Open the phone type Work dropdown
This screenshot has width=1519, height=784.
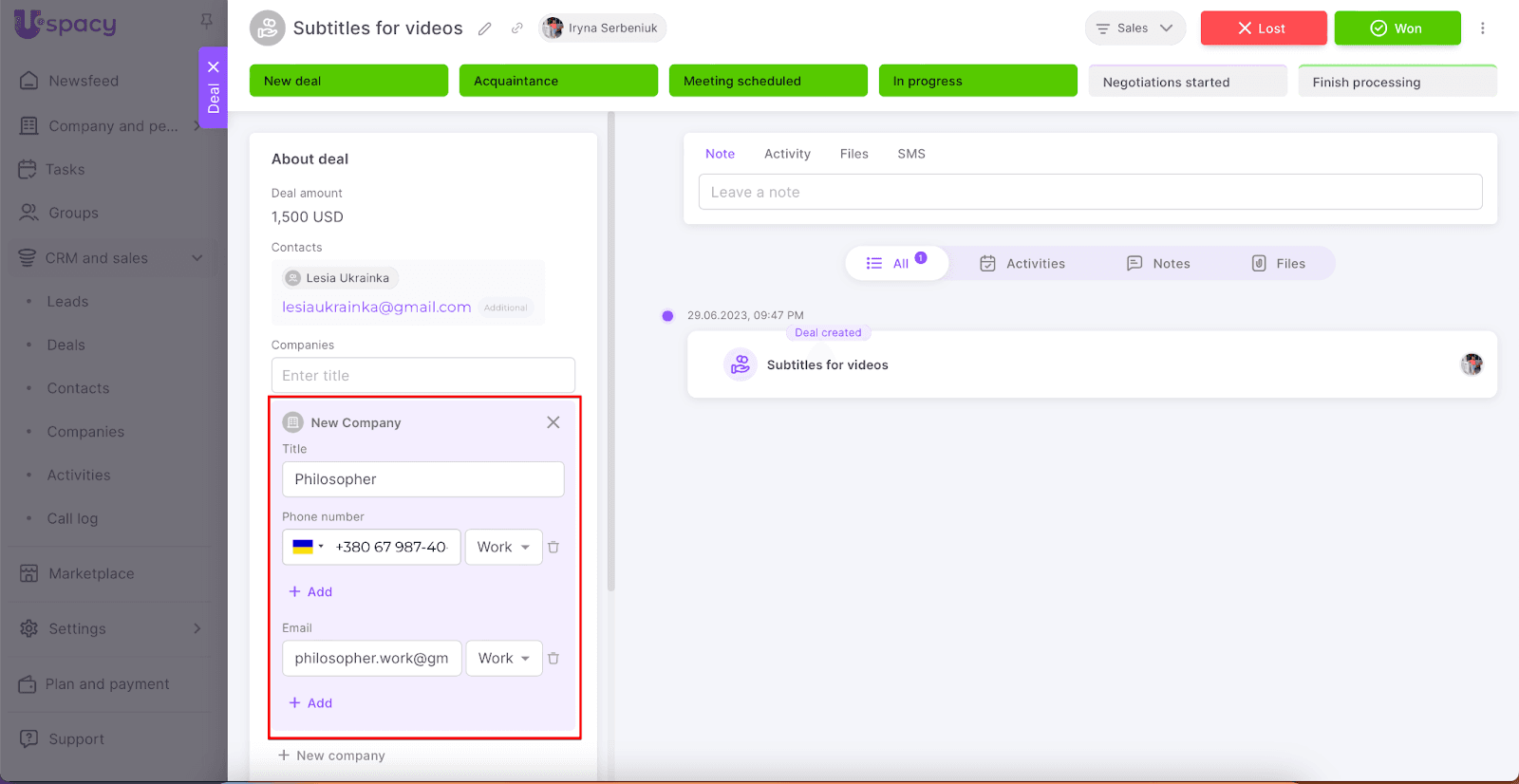(503, 548)
